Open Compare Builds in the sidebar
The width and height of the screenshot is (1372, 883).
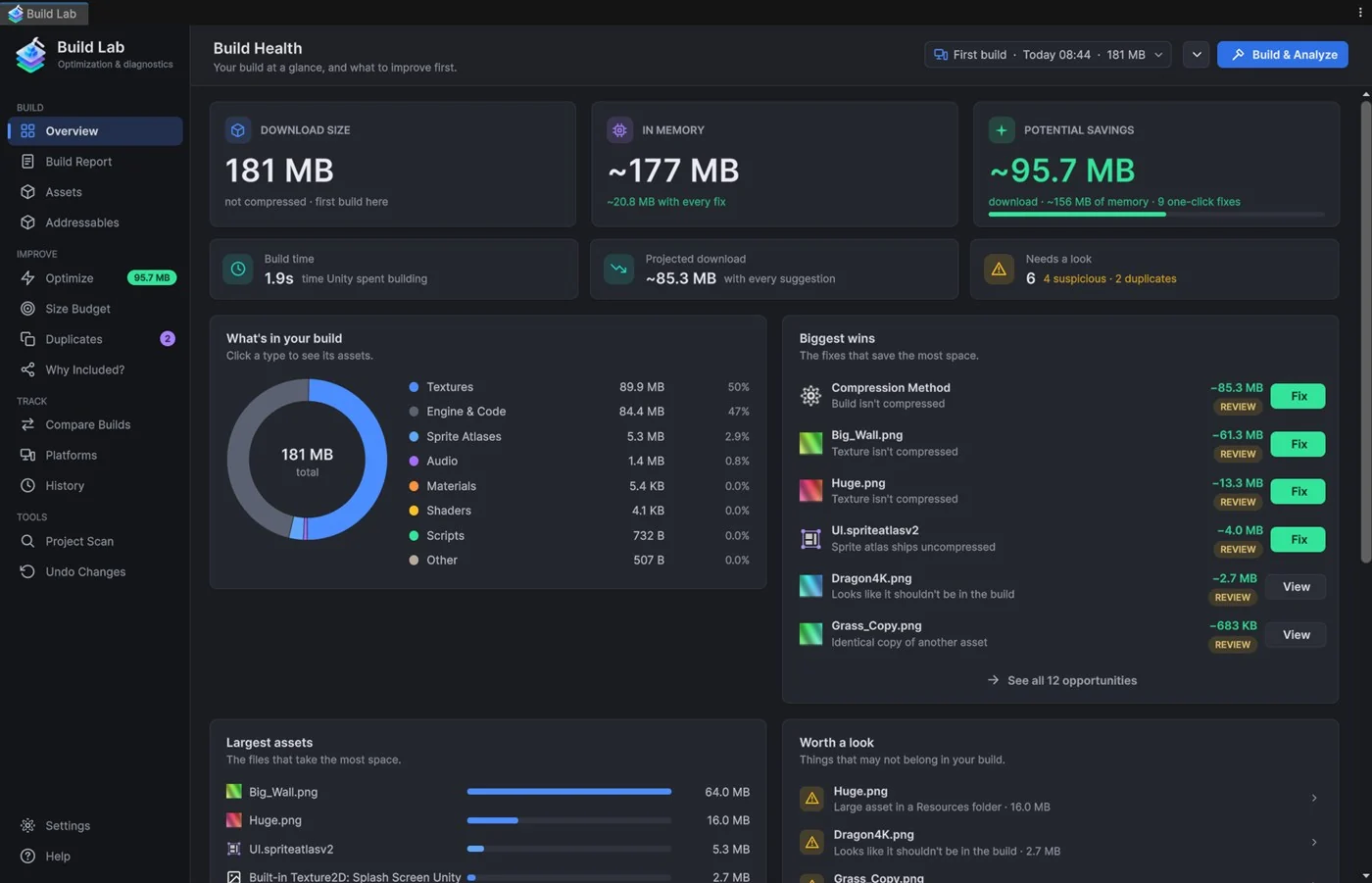[95, 424]
